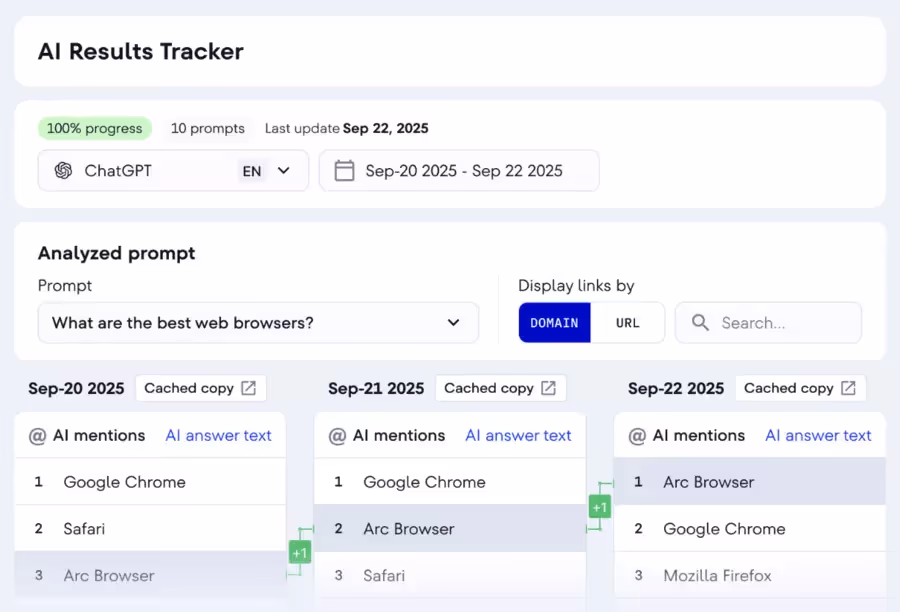The width and height of the screenshot is (900, 612).
Task: Switch to AI answer text for Sep-20
Action: (x=218, y=435)
